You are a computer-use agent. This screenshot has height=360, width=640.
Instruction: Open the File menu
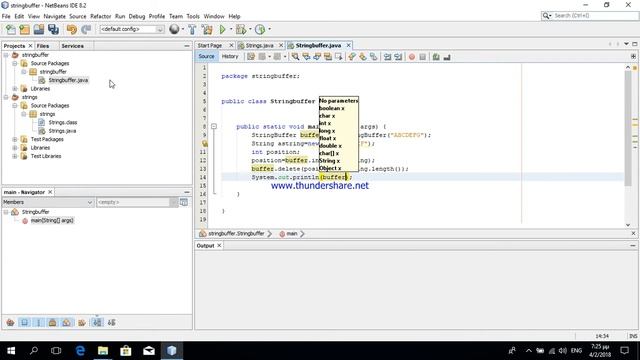[x=6, y=16]
